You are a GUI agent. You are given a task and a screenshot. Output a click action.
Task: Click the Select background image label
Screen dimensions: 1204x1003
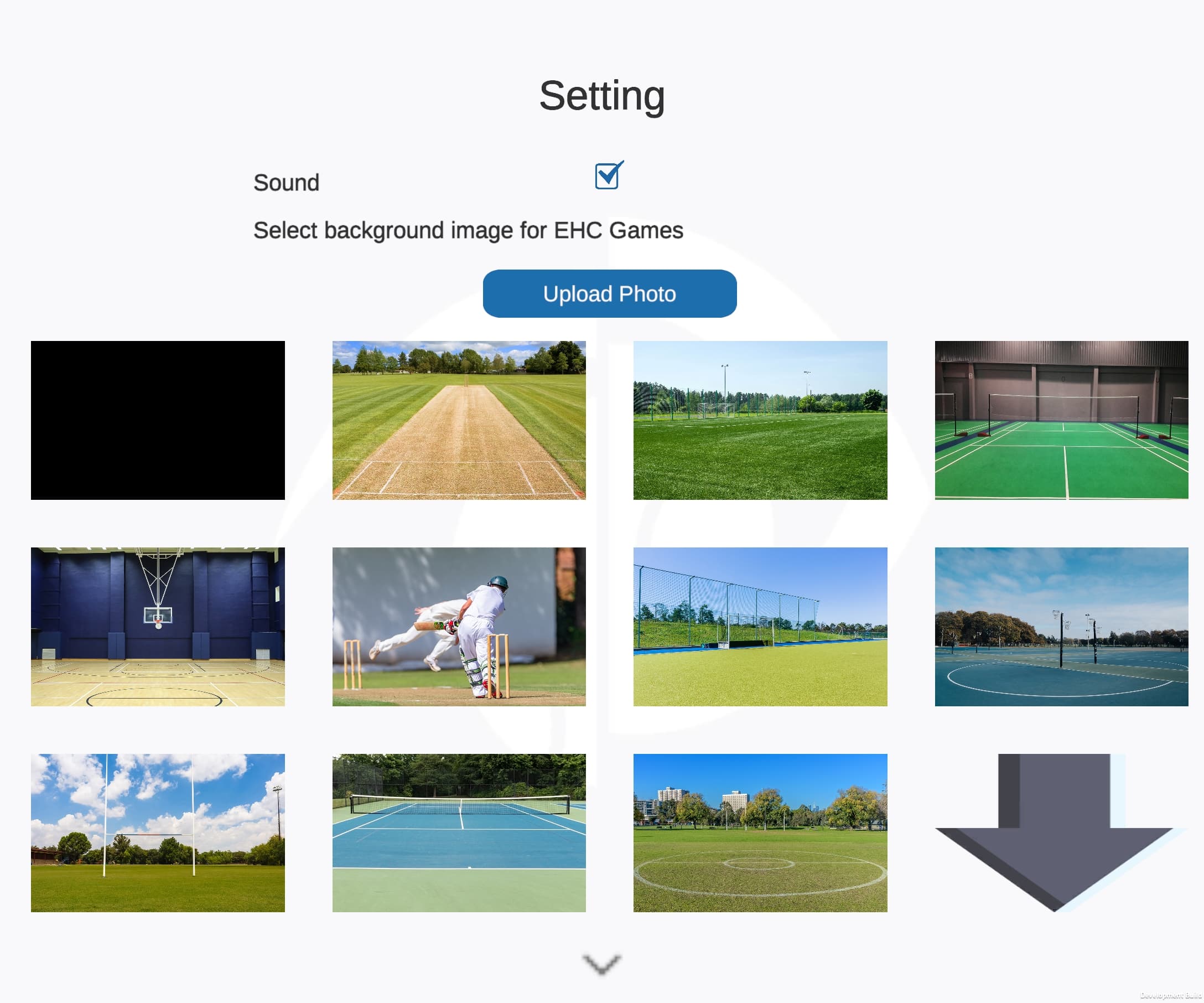(469, 230)
